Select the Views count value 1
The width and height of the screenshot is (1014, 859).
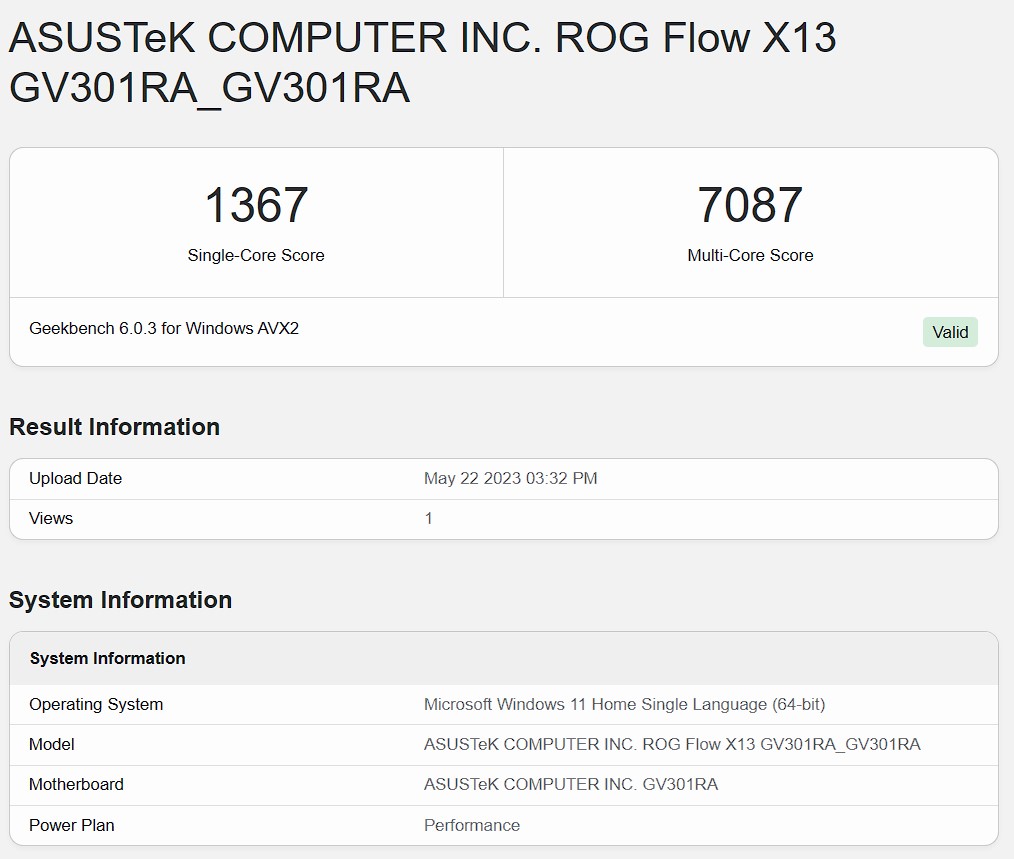[x=428, y=518]
